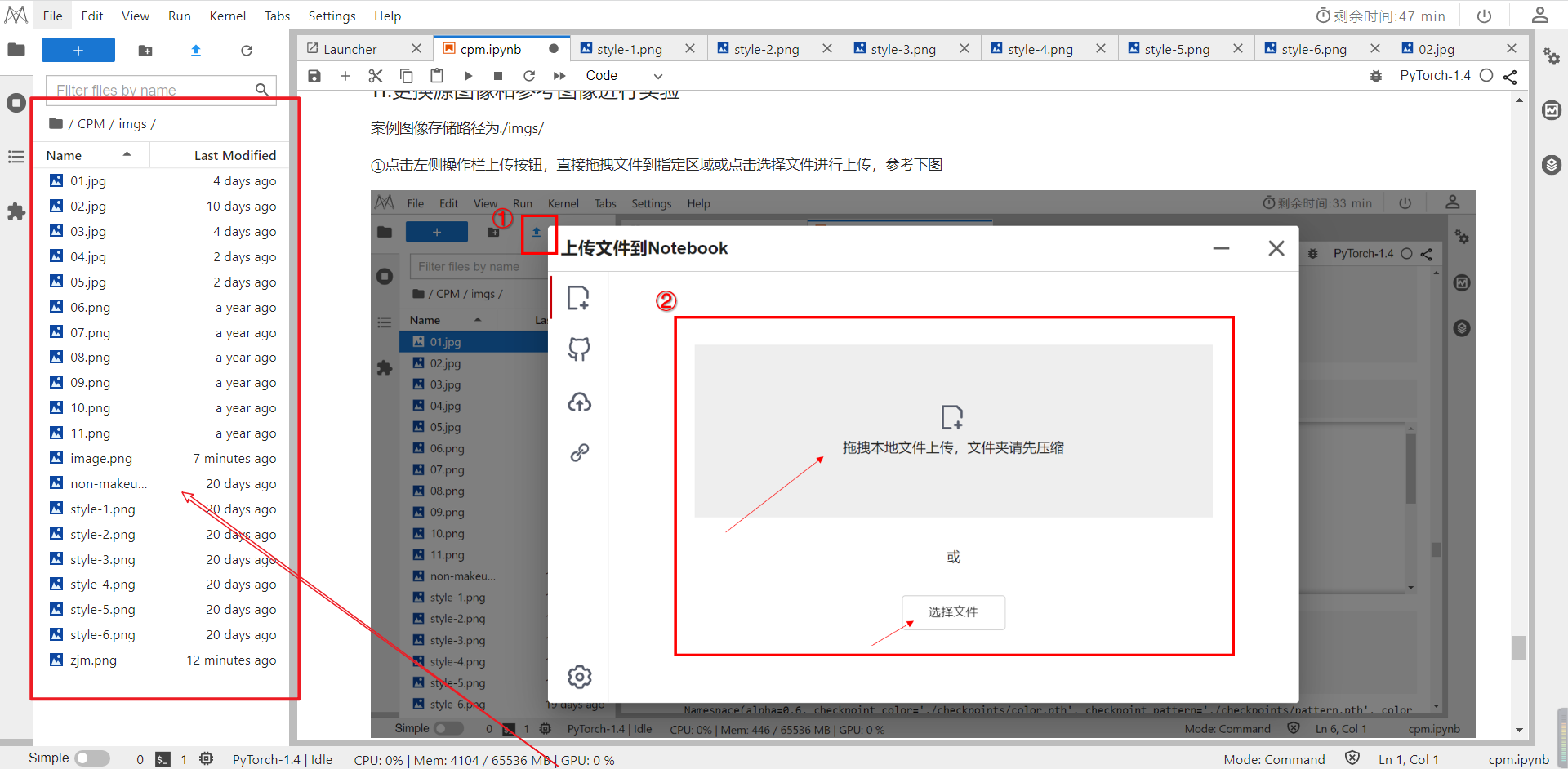Go to the CPM breadcrumb folder
The width and height of the screenshot is (1568, 769).
(91, 124)
